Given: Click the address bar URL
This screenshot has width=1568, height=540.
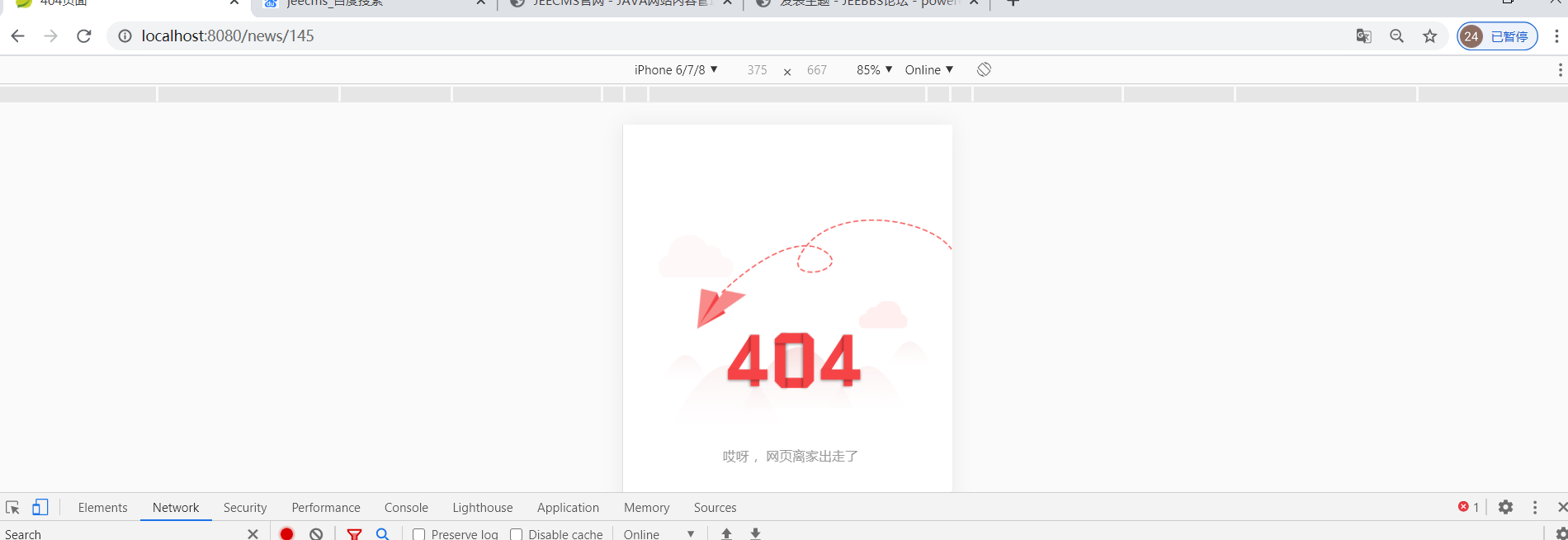Looking at the screenshot, I should coord(228,36).
